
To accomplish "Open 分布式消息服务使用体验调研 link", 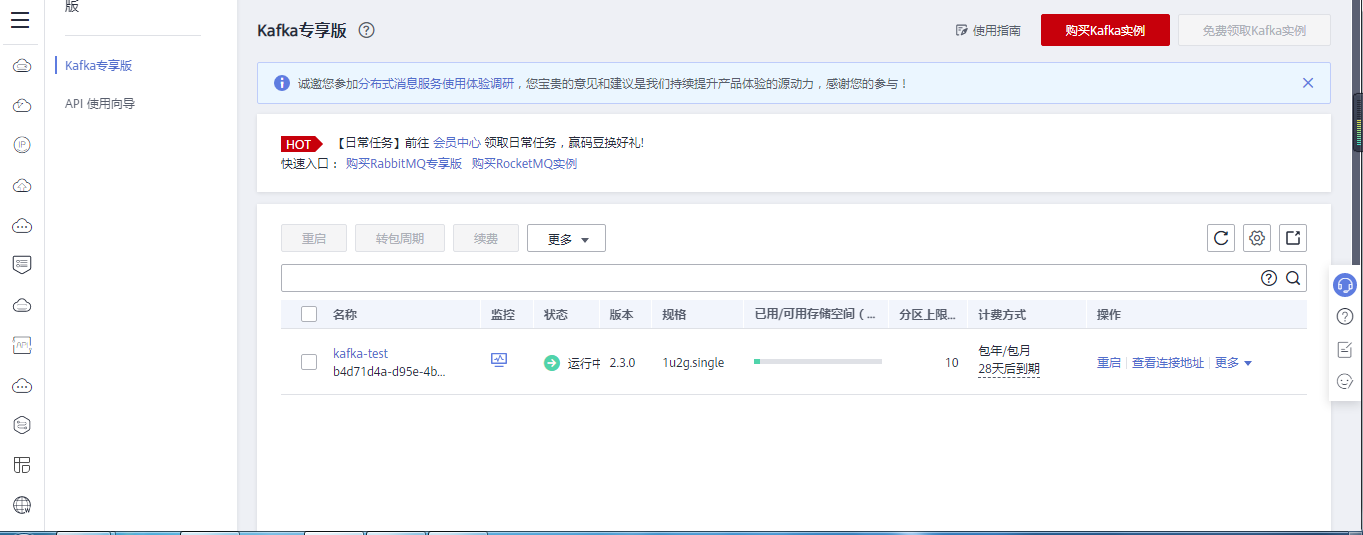I will pos(437,84).
